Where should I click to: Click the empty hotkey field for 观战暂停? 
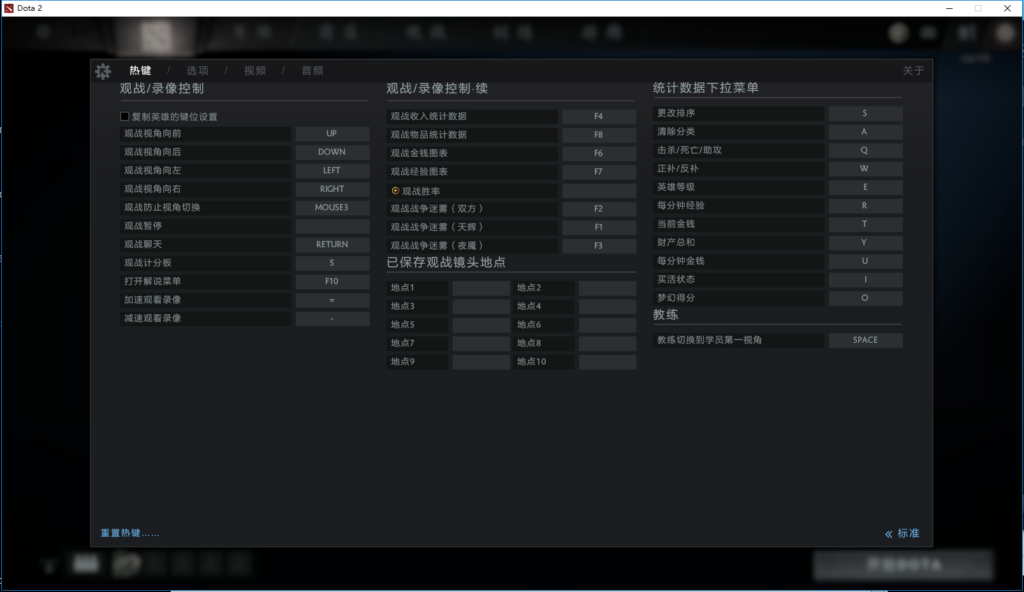coord(334,226)
